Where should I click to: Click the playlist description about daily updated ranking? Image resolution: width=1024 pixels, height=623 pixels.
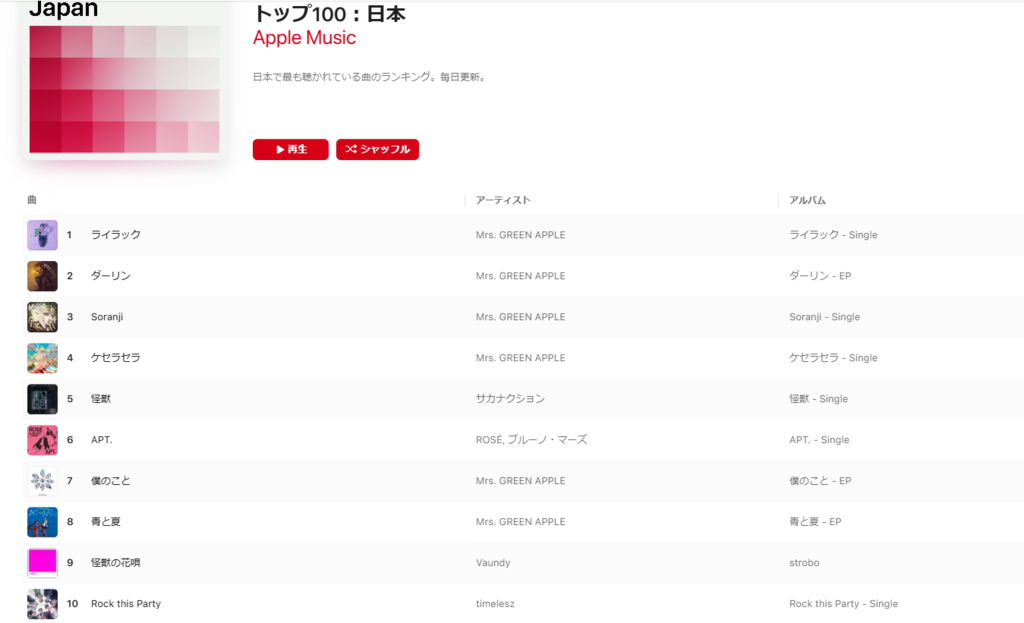[x=369, y=77]
